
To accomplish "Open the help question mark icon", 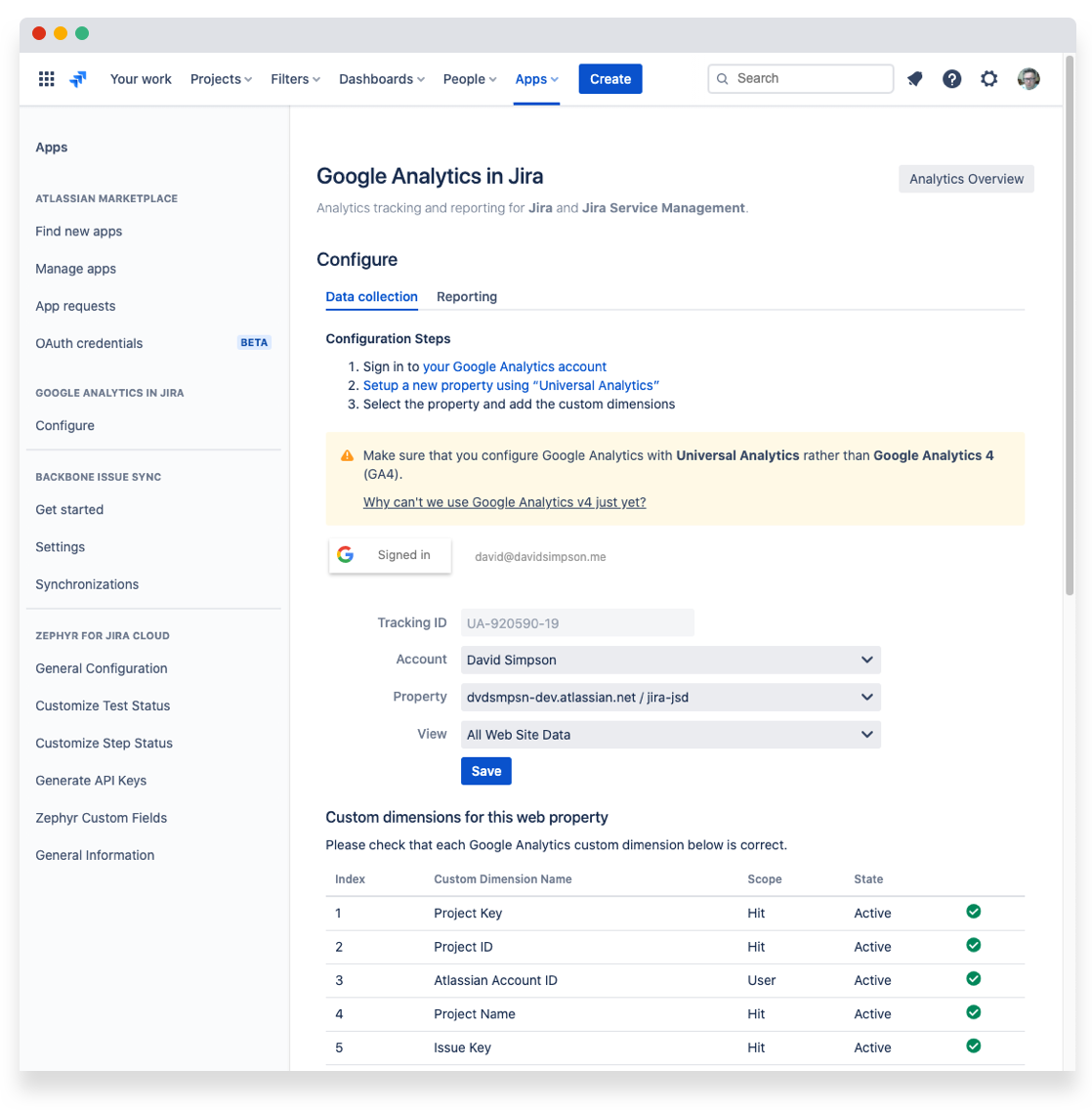I will tap(951, 79).
